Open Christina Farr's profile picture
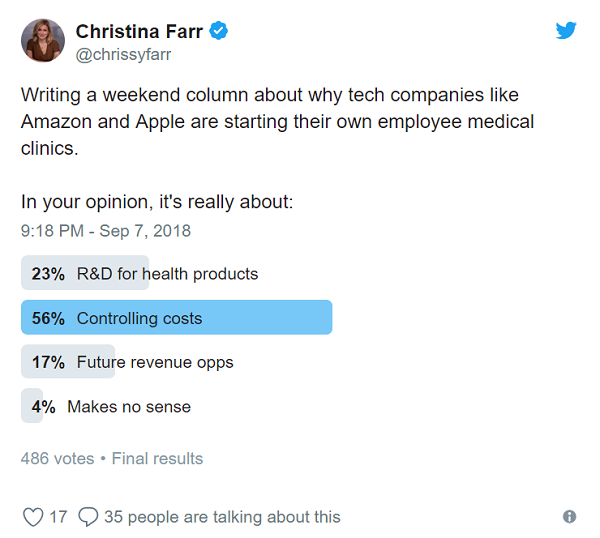 tap(43, 41)
